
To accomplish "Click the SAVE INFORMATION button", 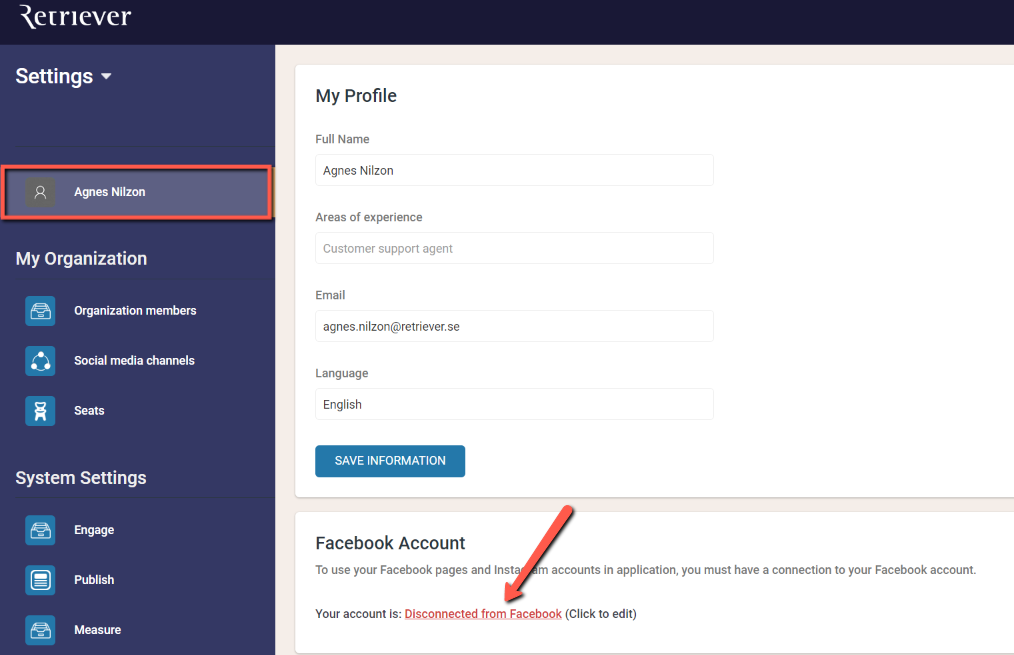I will point(390,461).
